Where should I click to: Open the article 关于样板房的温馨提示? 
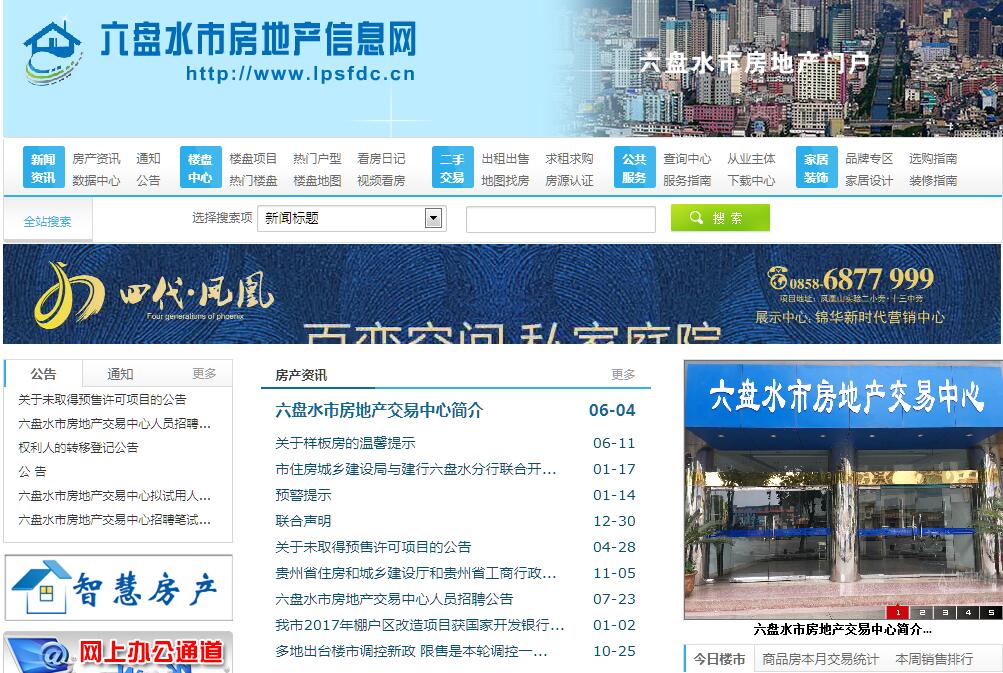pyautogui.click(x=345, y=443)
